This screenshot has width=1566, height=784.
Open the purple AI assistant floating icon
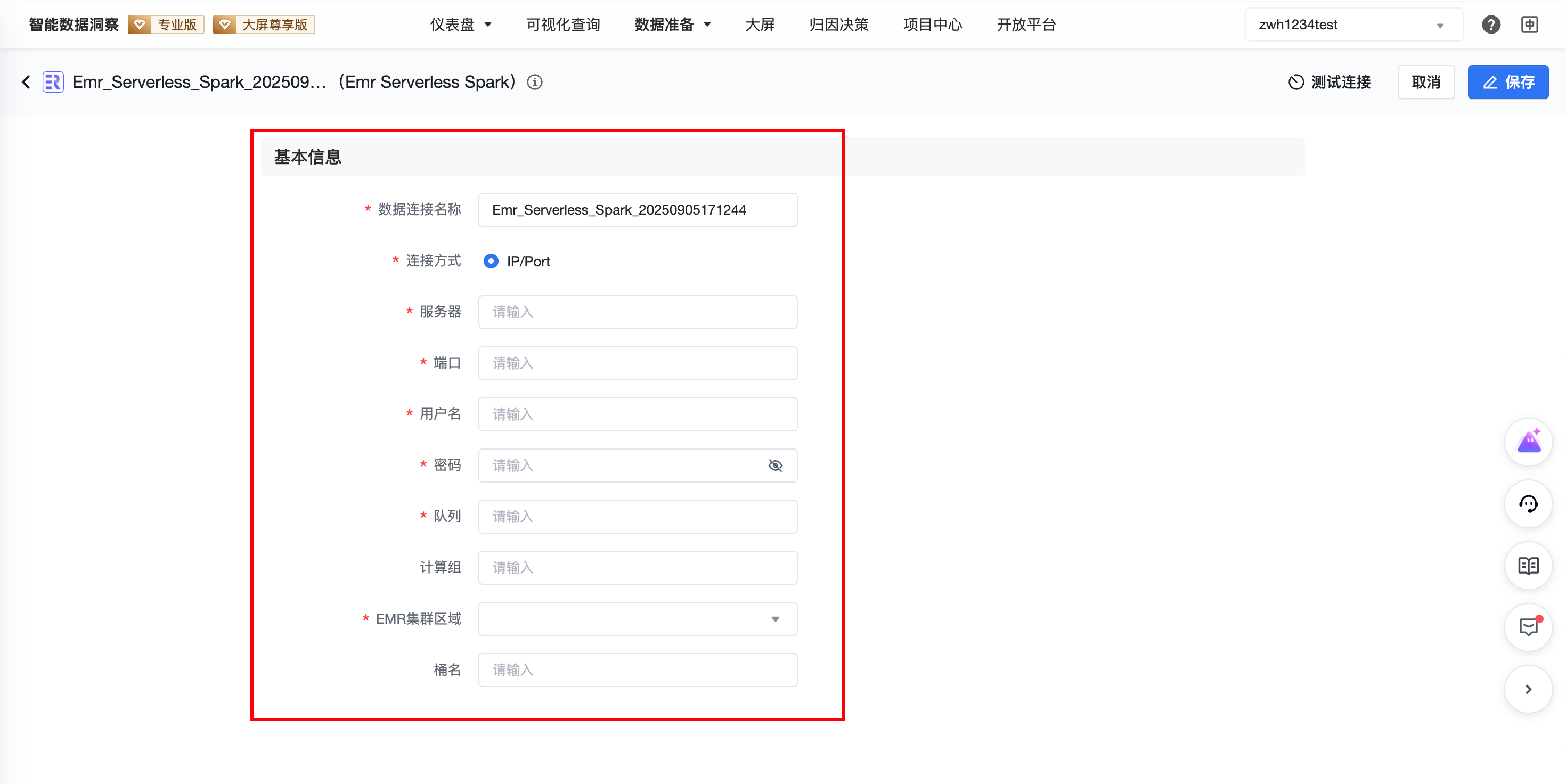1528,442
